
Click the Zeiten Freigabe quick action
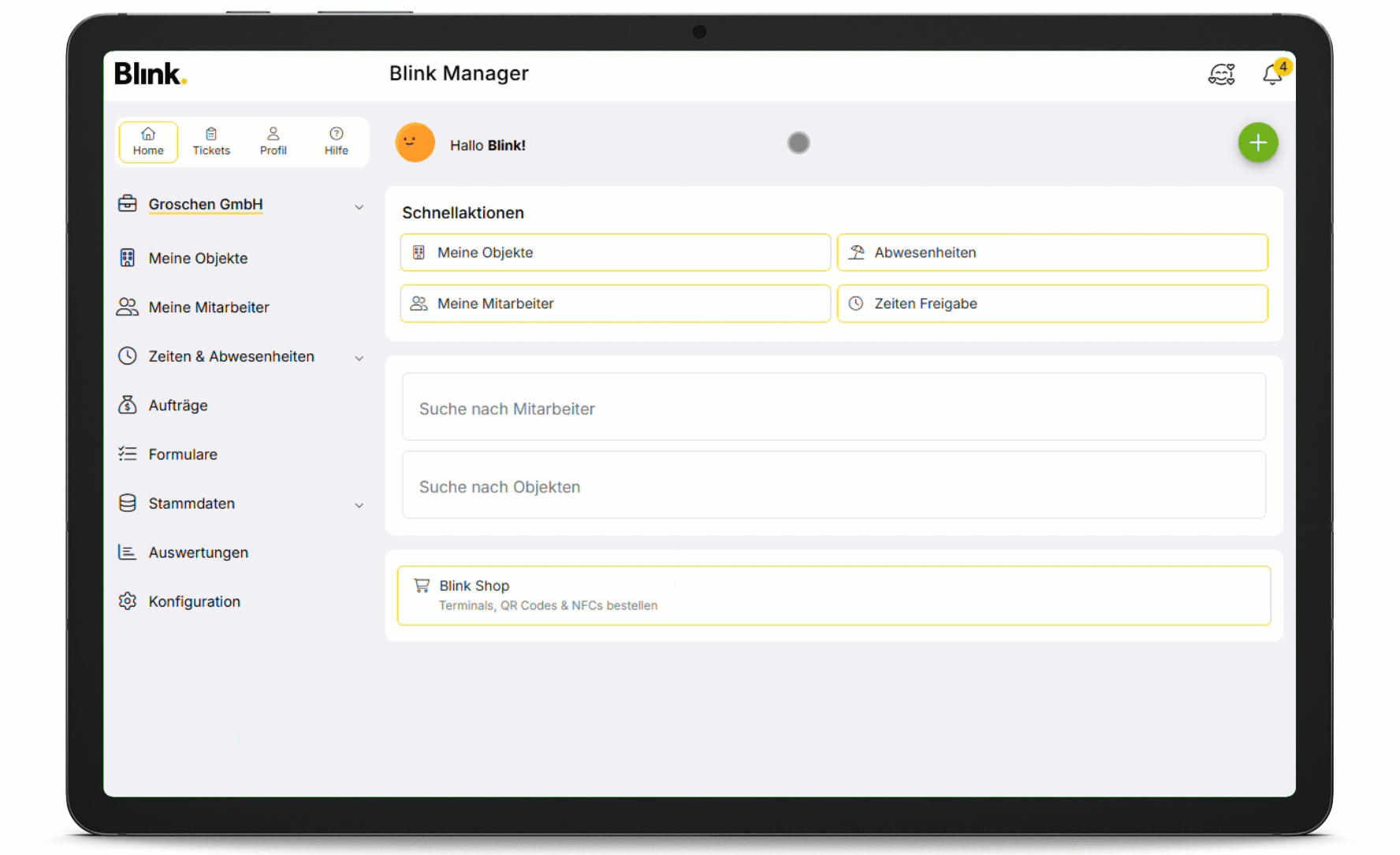click(x=1052, y=304)
